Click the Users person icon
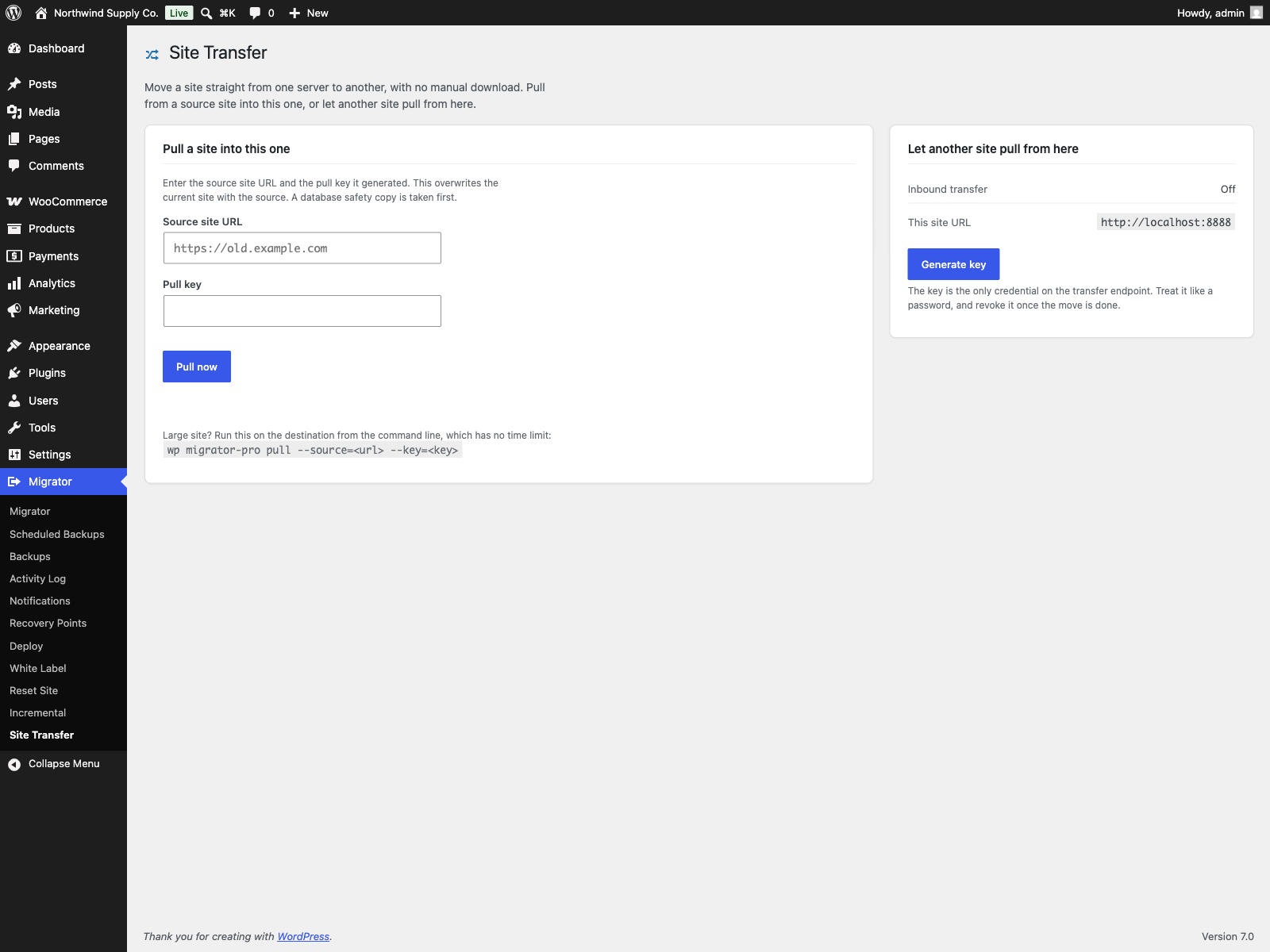This screenshot has height=952, width=1270. pos(14,401)
